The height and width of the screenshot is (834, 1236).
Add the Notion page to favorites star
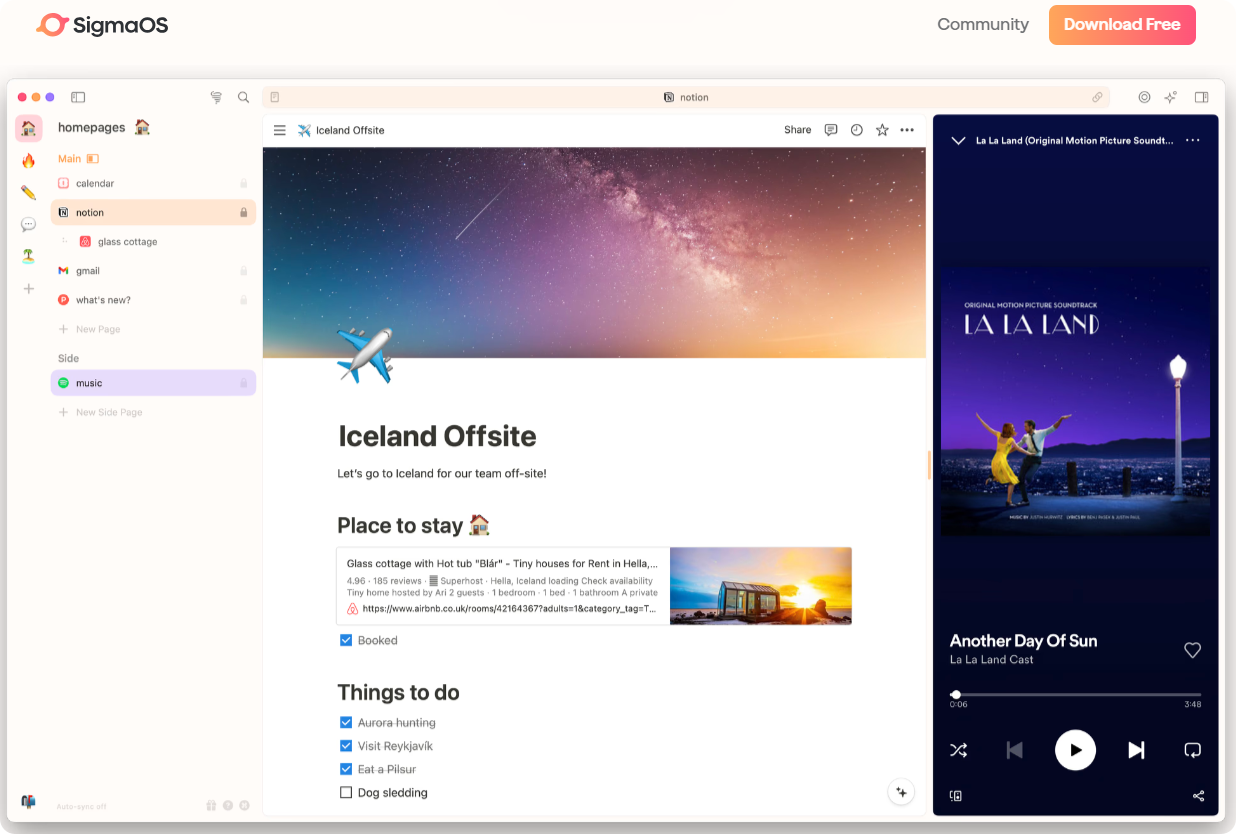[x=882, y=130]
